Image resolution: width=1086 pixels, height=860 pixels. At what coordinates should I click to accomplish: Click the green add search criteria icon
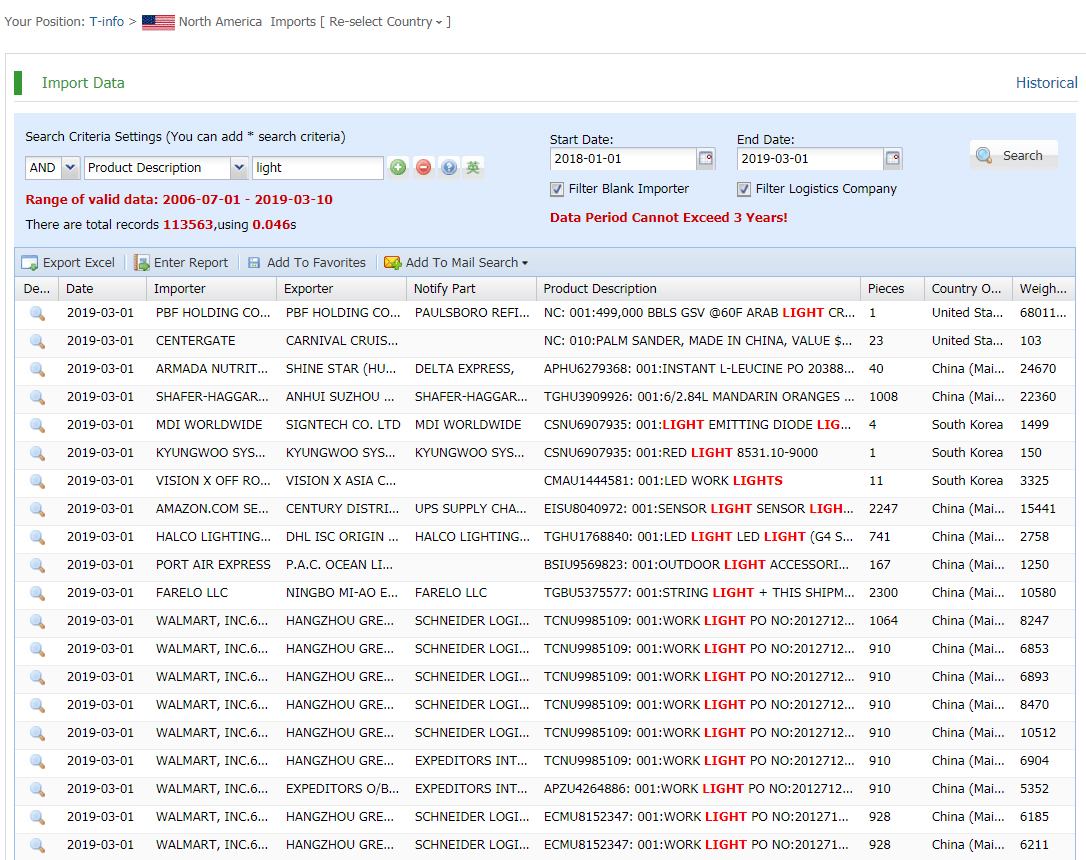pyautogui.click(x=398, y=168)
